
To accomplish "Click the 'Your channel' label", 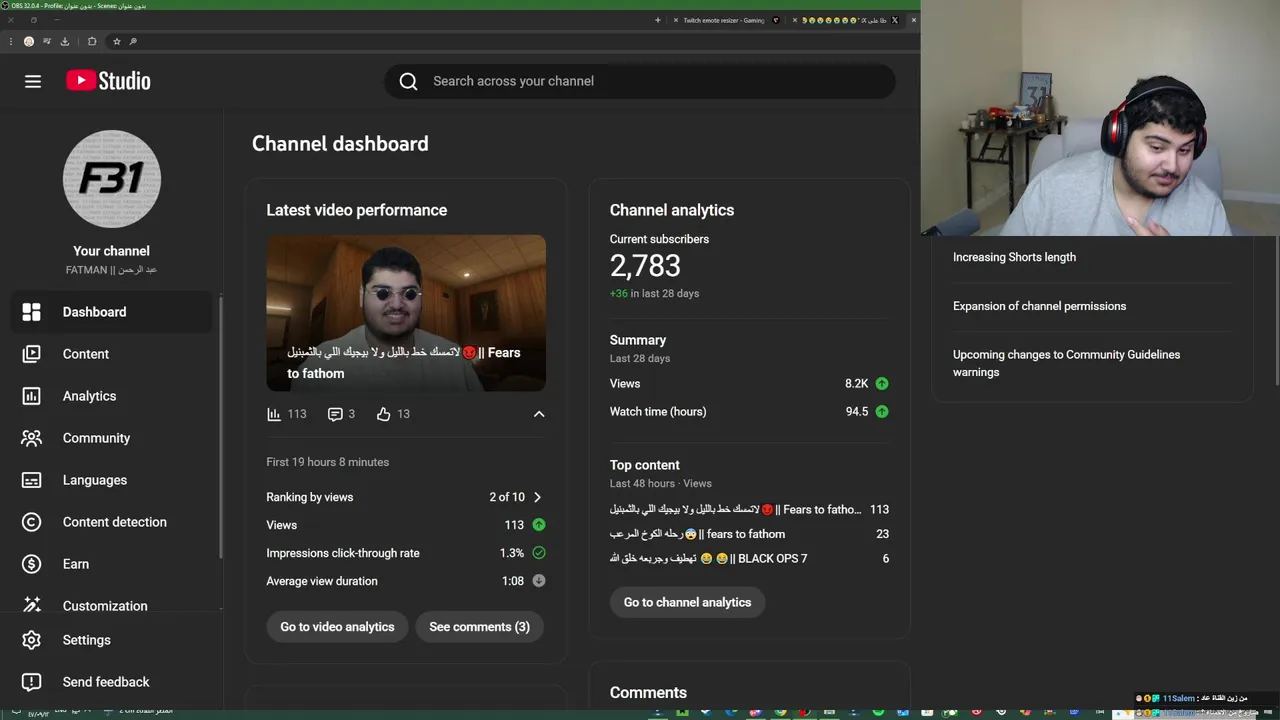I will point(111,251).
